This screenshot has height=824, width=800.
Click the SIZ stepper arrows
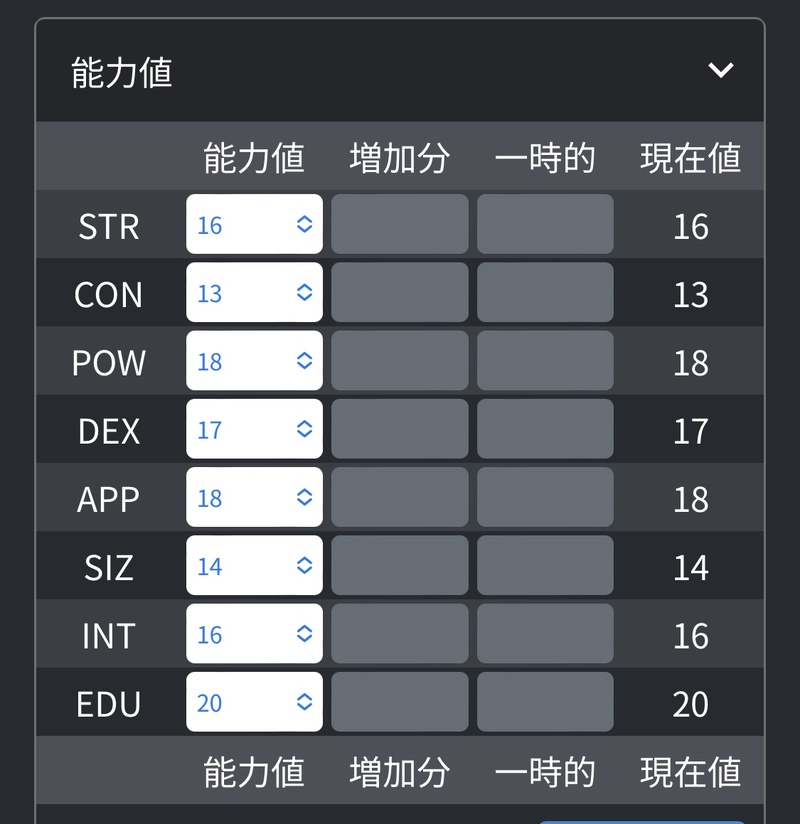coord(304,565)
